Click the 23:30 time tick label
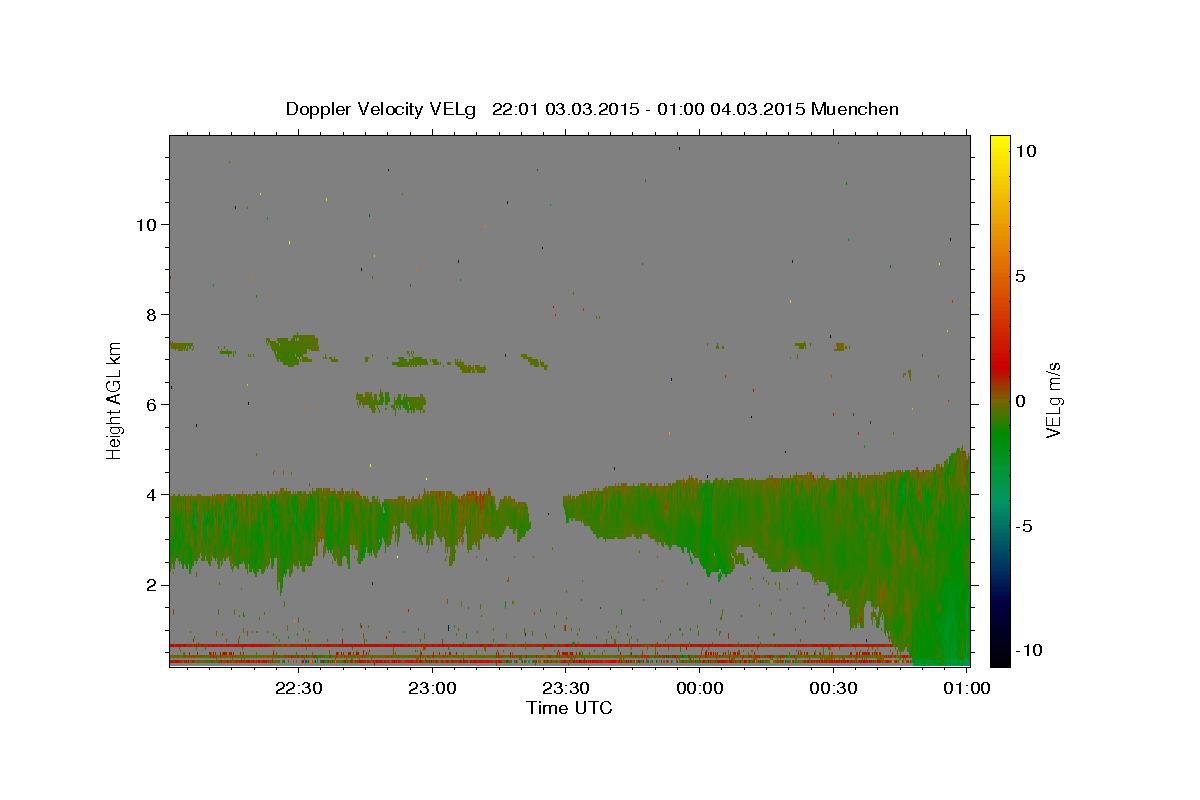Screen dimensions: 1200x800 coord(566,688)
